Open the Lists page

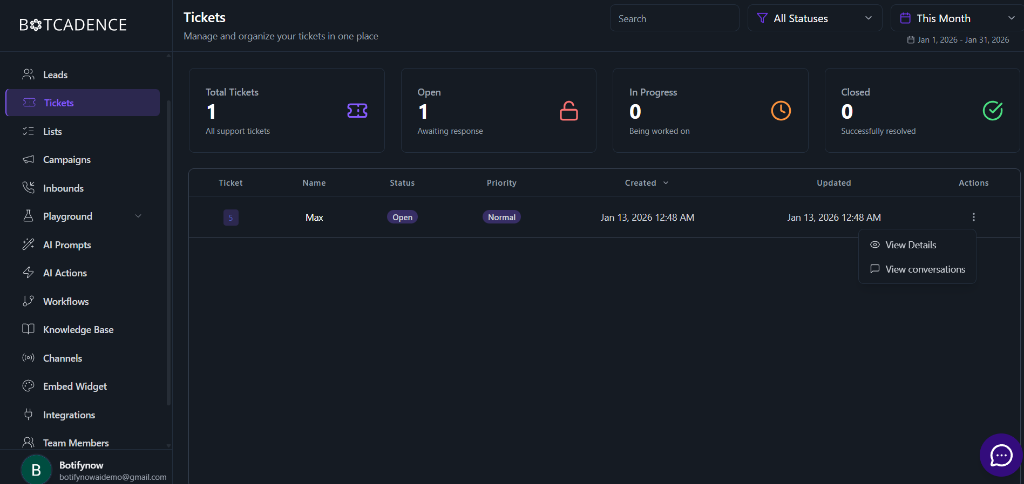(82, 131)
